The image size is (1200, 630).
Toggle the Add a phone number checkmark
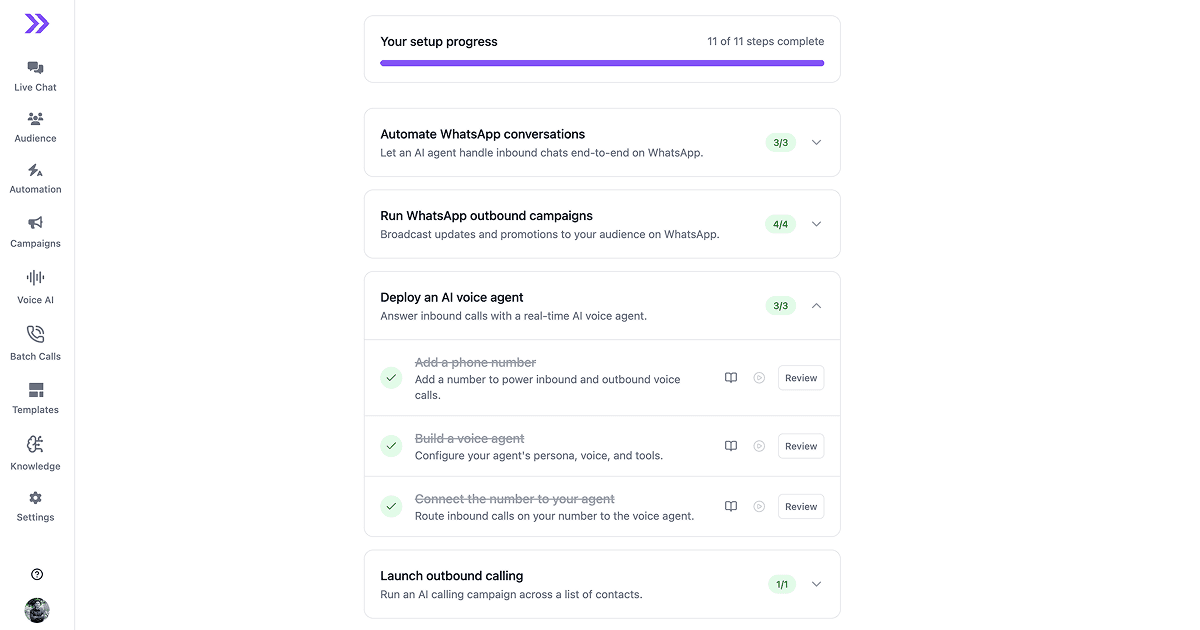tap(391, 378)
